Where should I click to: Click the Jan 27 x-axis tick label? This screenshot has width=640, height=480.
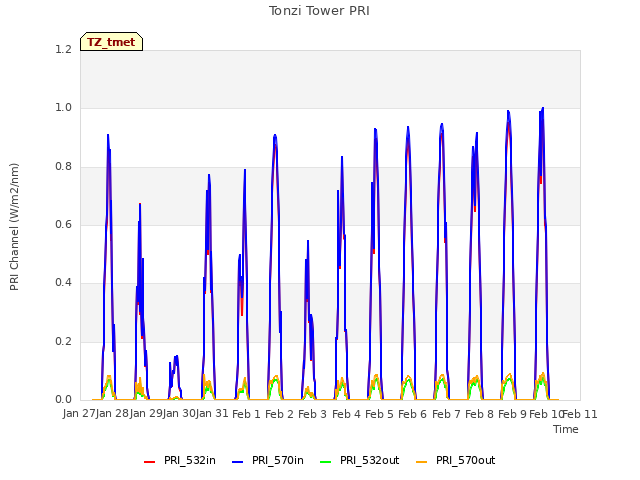pyautogui.click(x=79, y=414)
